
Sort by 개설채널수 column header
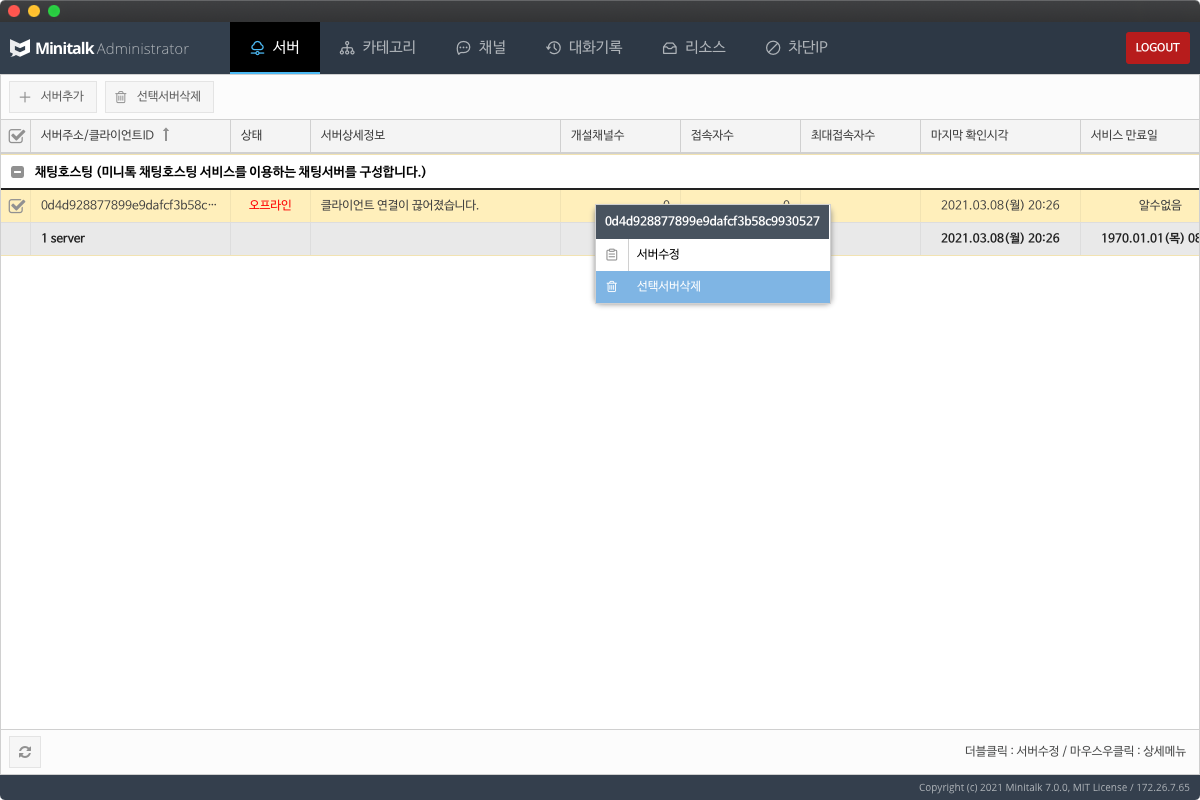[x=620, y=135]
